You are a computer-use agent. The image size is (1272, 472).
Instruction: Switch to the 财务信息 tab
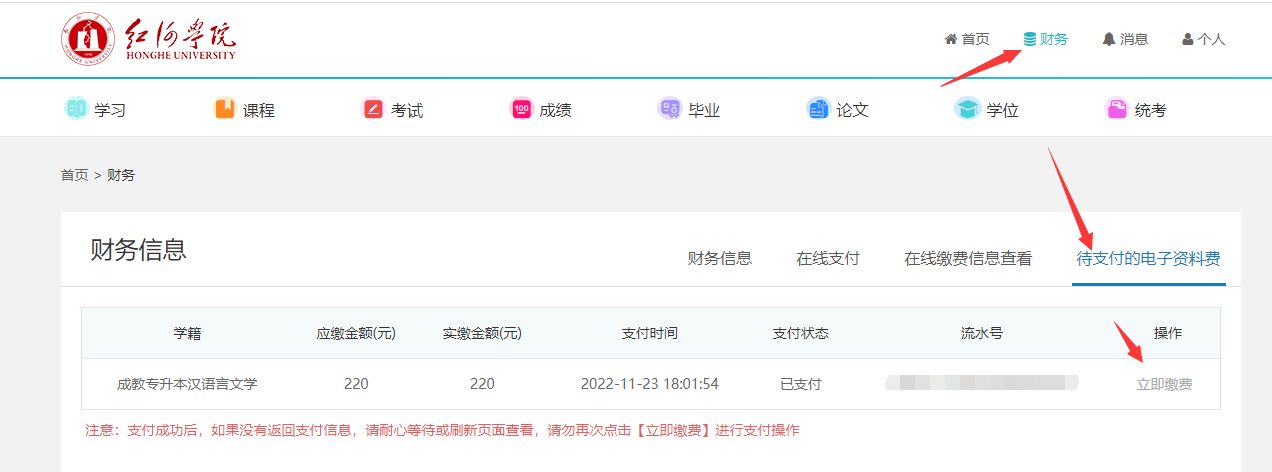click(x=720, y=258)
